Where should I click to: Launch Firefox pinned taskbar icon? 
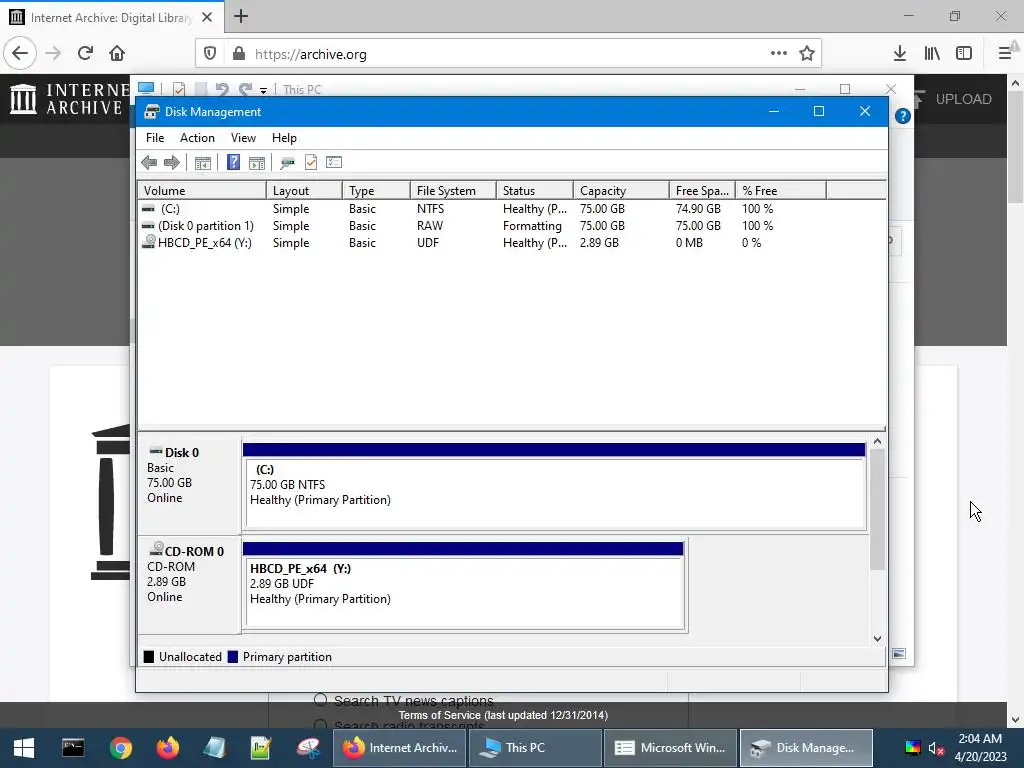pos(168,748)
